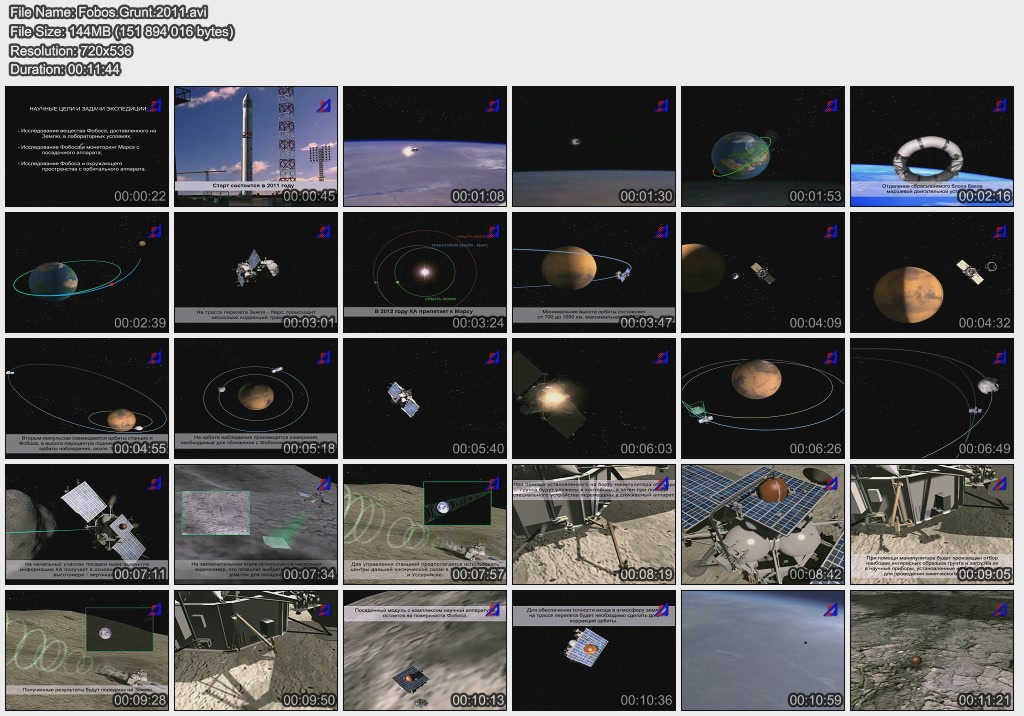Open the lander with red sphere thumbnail at 00:08:42

click(763, 524)
